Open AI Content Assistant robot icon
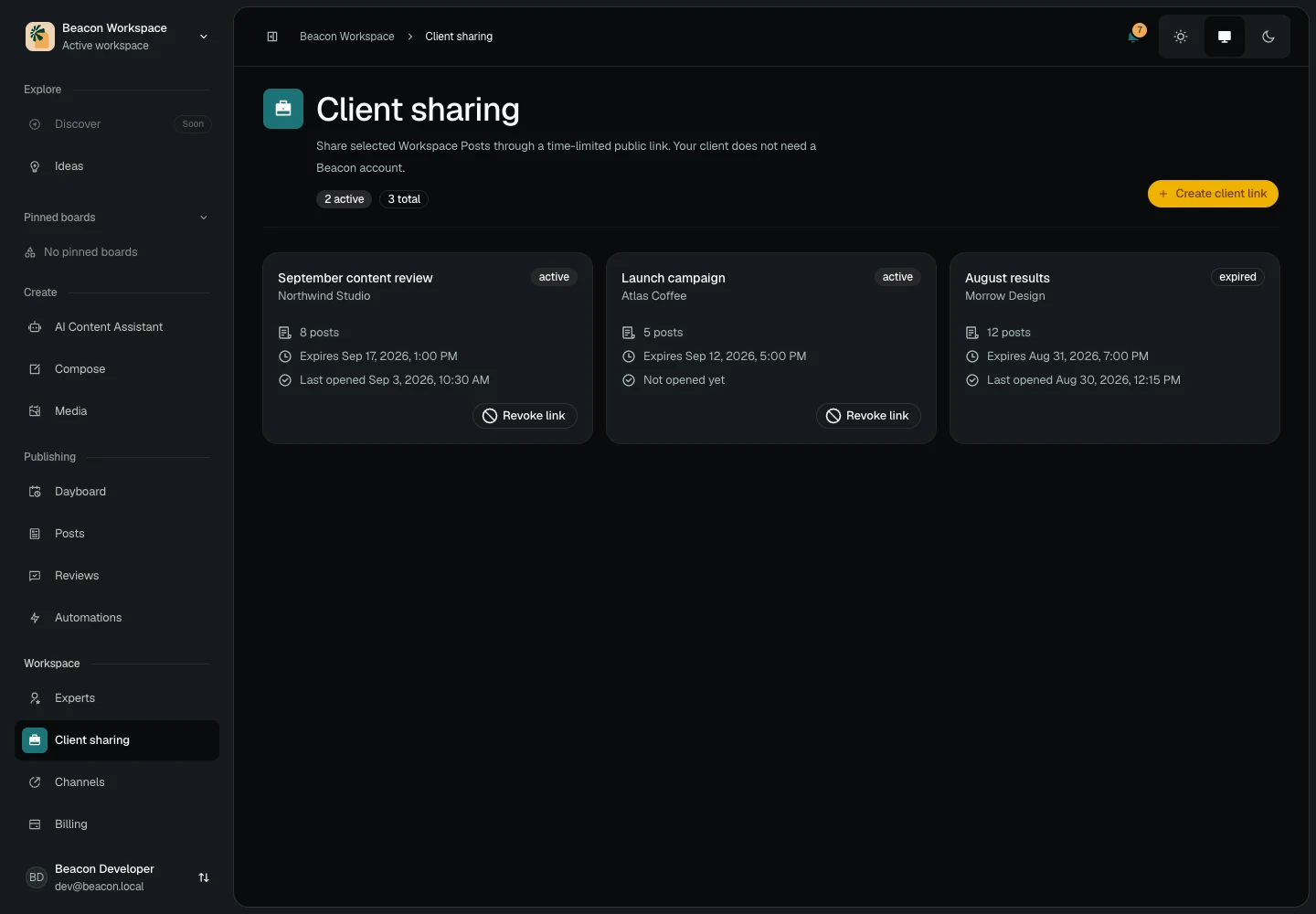Image resolution: width=1316 pixels, height=914 pixels. (35, 327)
